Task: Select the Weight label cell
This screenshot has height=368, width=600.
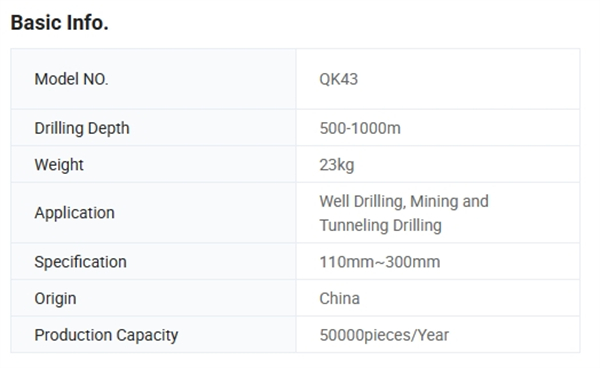Action: [153, 164]
